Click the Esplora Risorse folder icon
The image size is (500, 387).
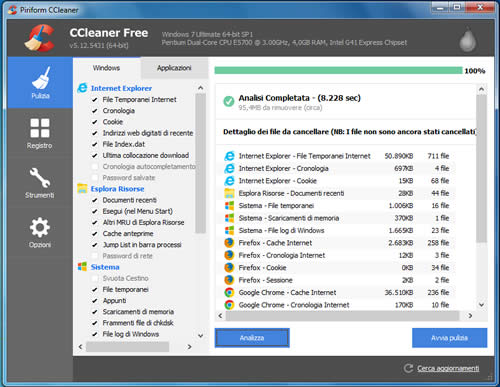tap(82, 188)
